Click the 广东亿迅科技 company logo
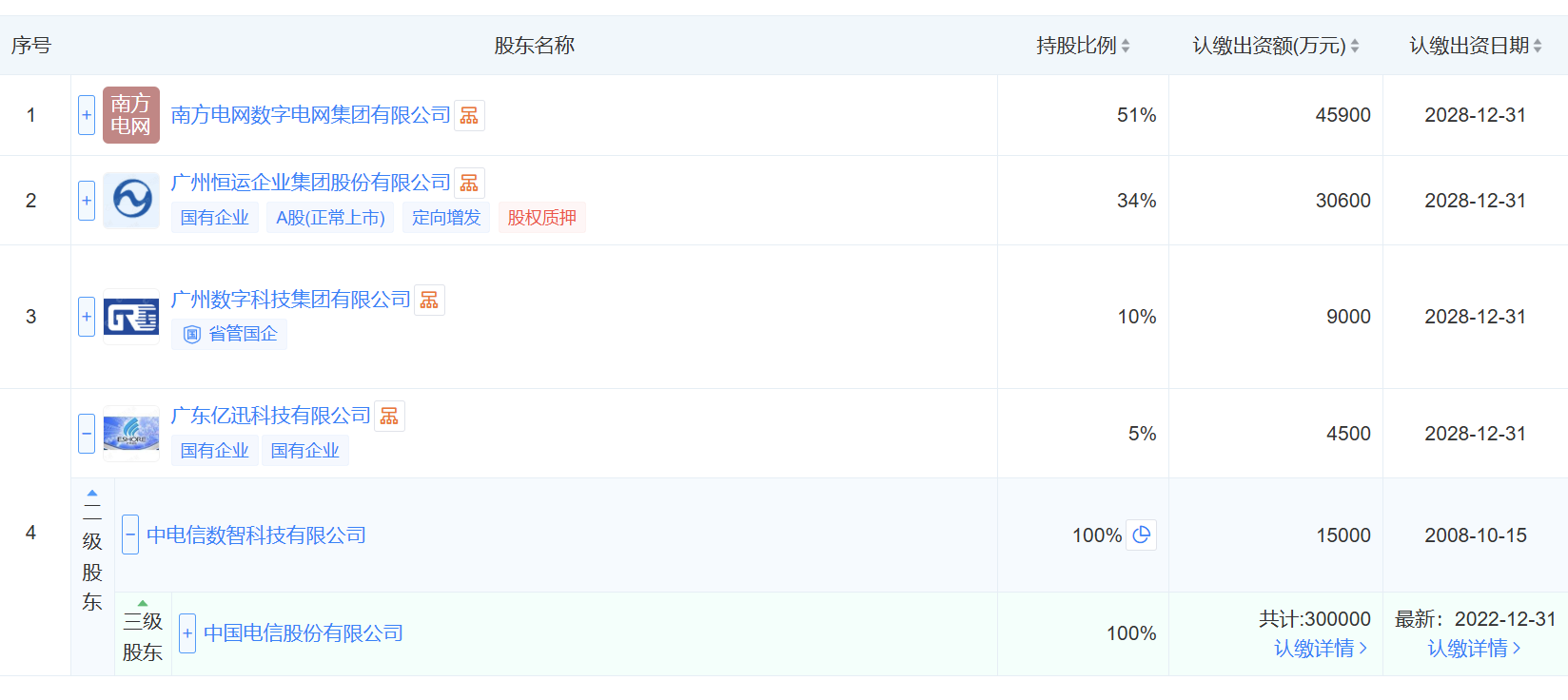1568x700 pixels. coord(131,434)
